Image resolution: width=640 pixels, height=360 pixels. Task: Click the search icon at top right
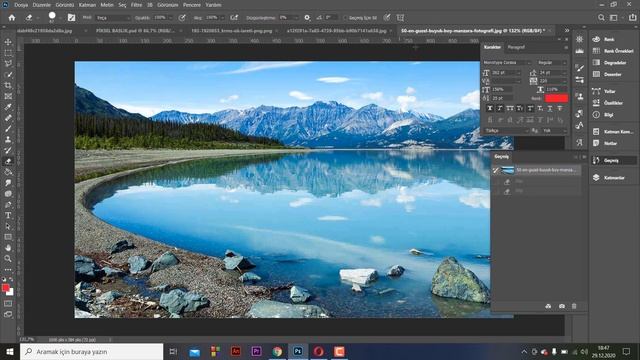point(601,18)
